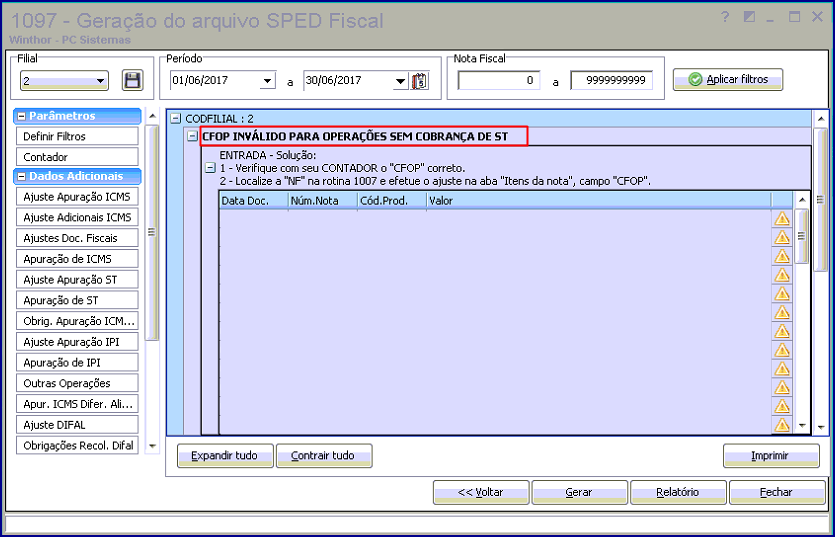Click the outer tree scrollbar down arrow

pos(821,427)
